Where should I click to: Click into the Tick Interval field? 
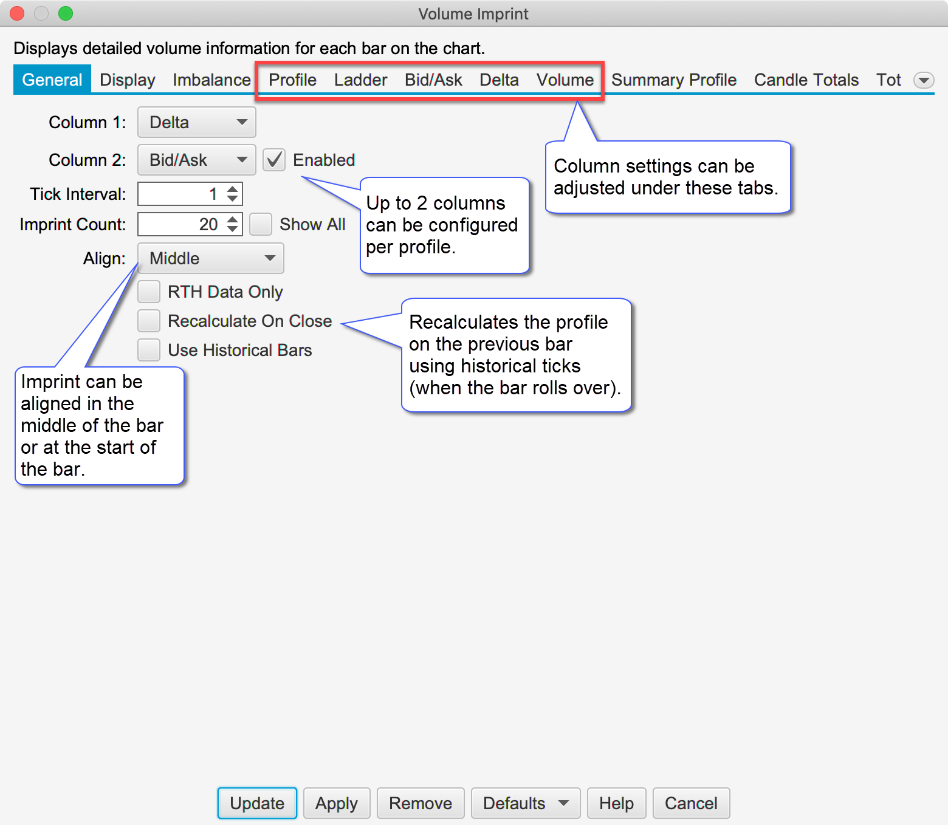[x=180, y=193]
